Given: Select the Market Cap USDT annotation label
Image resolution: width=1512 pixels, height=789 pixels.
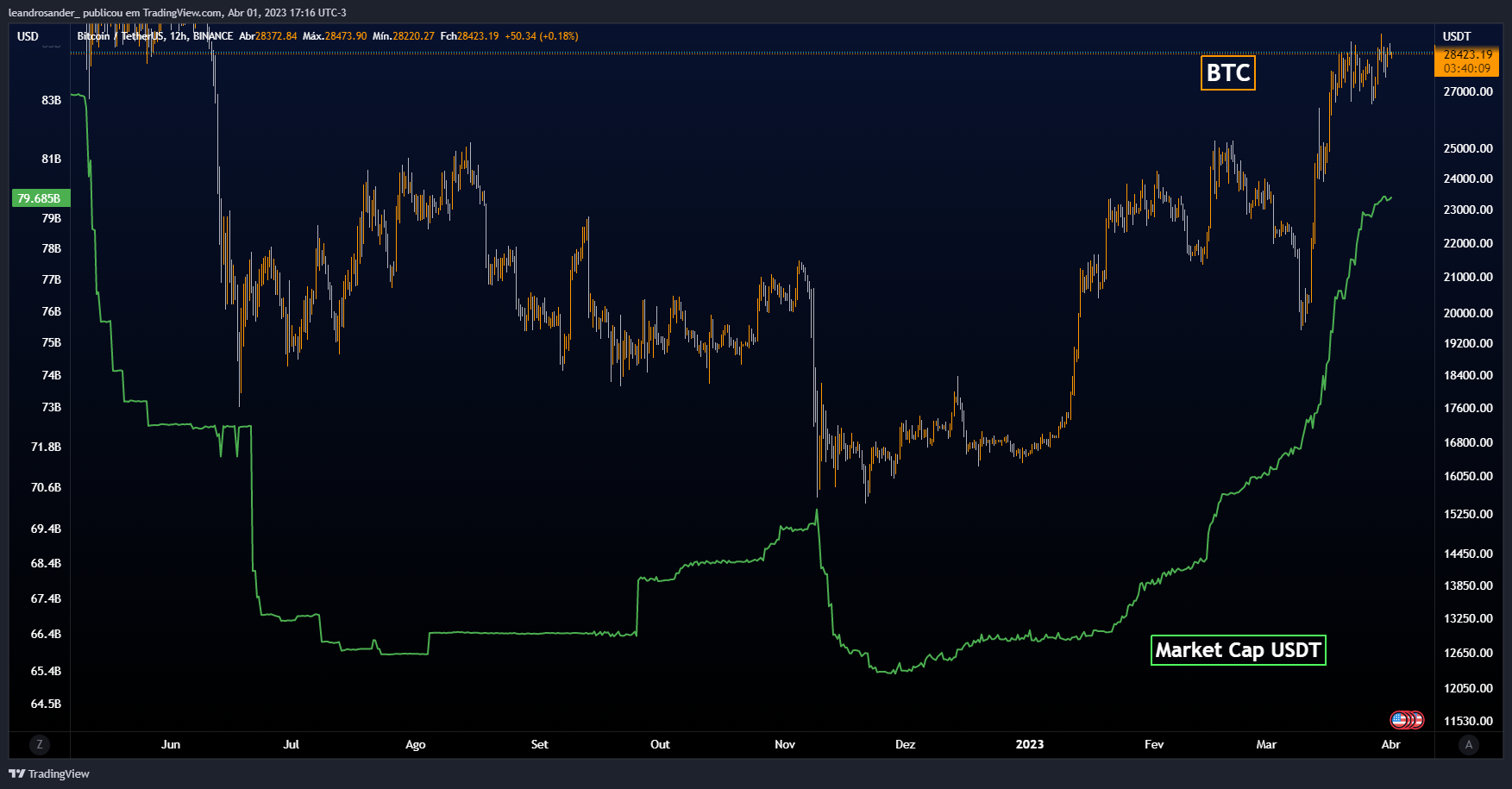Looking at the screenshot, I should coord(1238,650).
